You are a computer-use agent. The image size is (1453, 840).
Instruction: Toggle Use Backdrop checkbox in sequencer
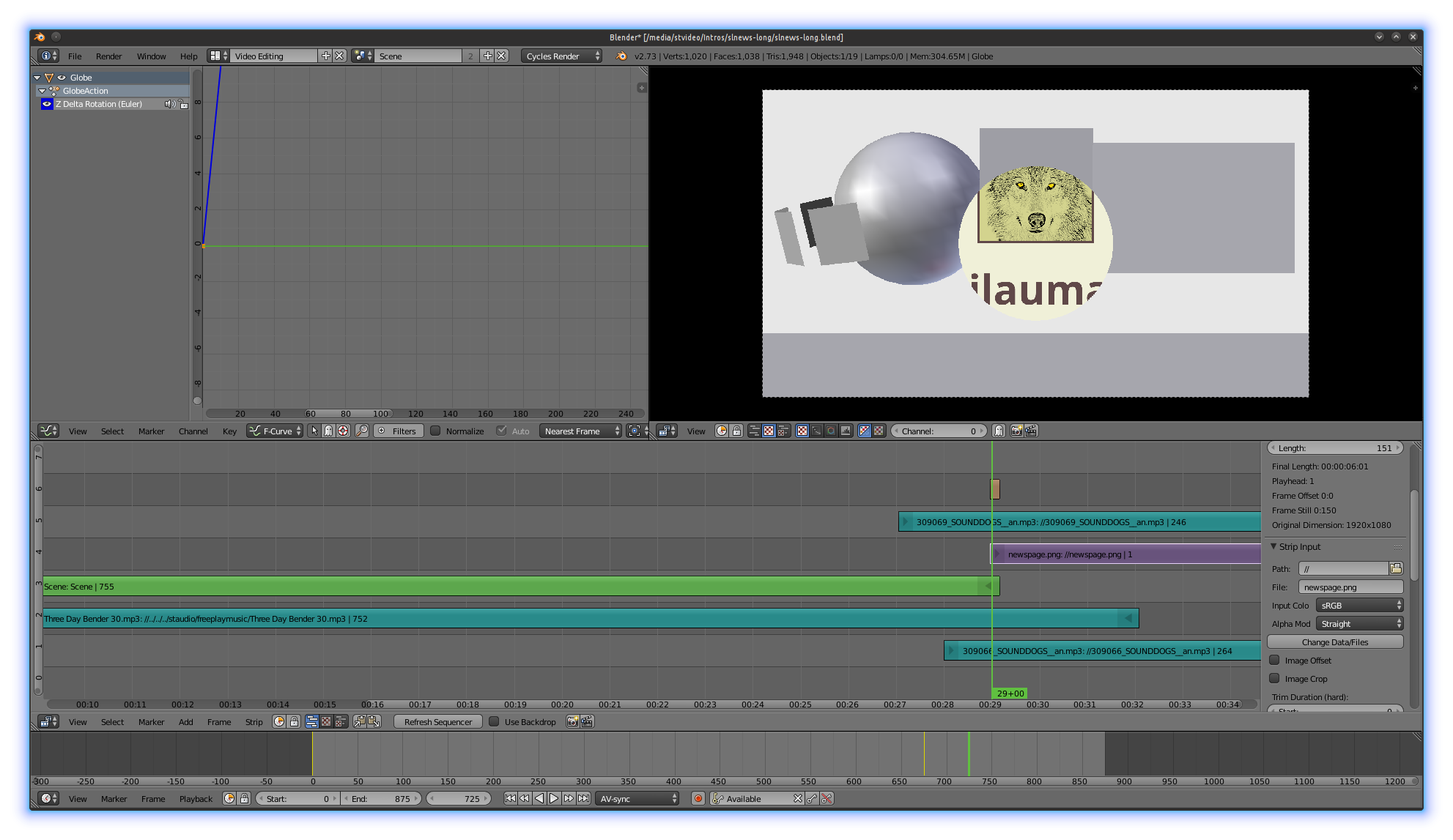click(491, 721)
